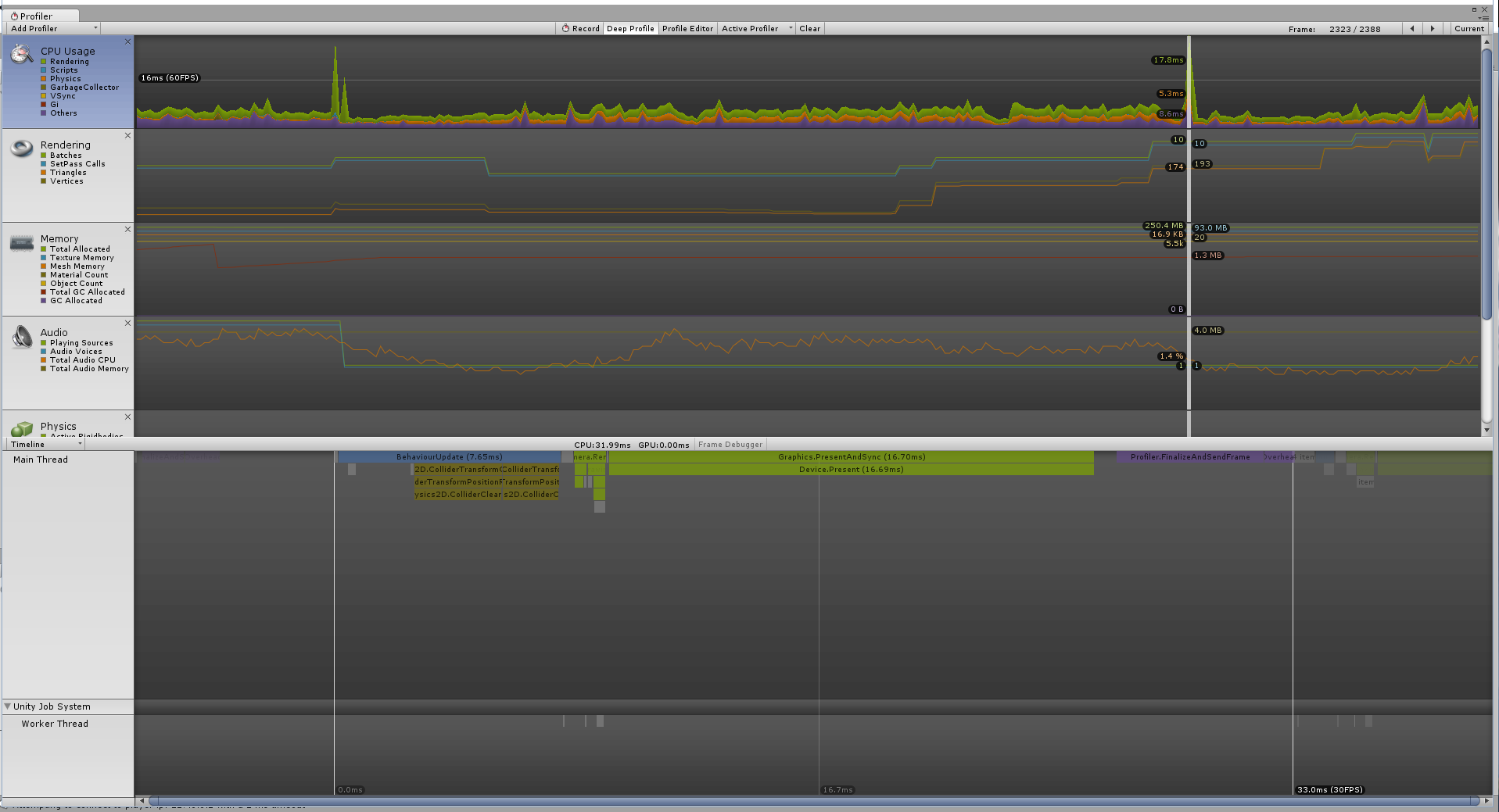1499x812 pixels.
Task: Toggle Rendering category in CPU Usage
Action: tap(65, 62)
